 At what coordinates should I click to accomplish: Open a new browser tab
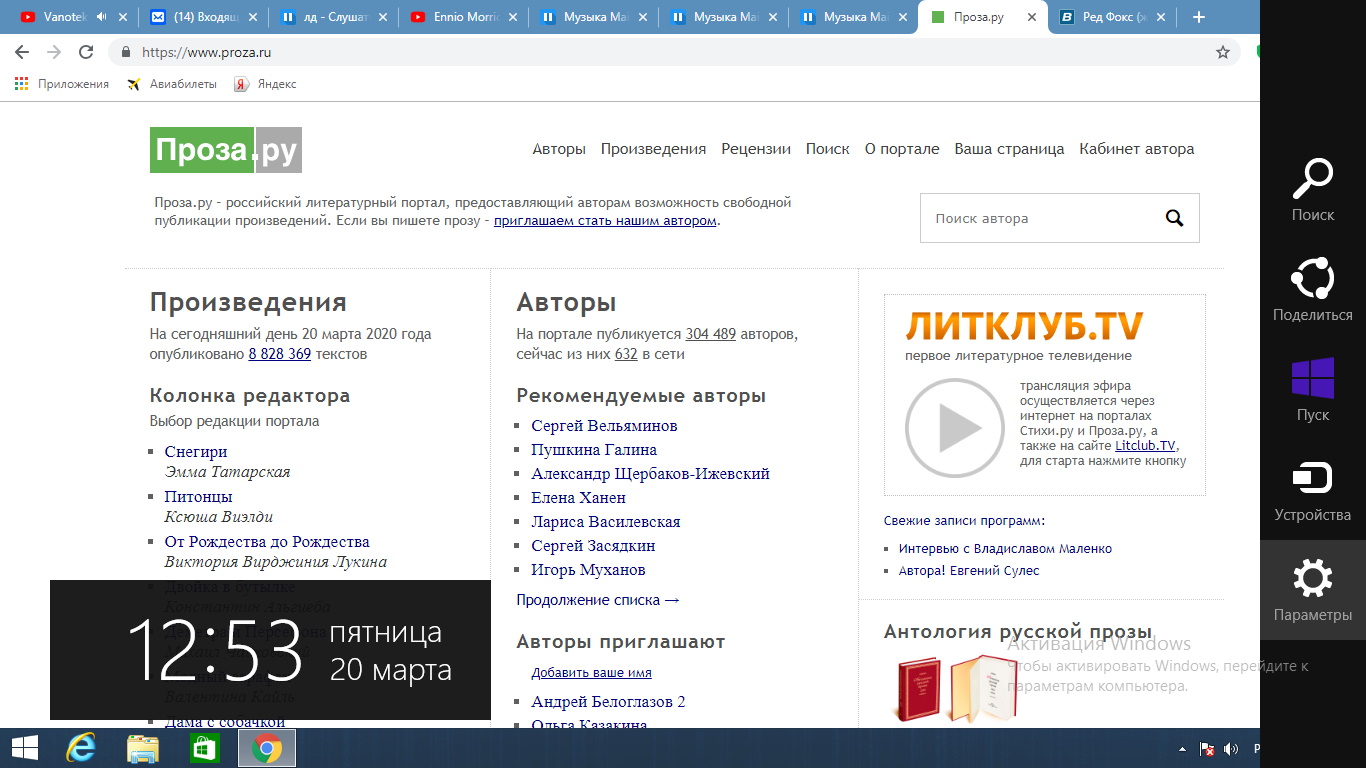click(1199, 17)
